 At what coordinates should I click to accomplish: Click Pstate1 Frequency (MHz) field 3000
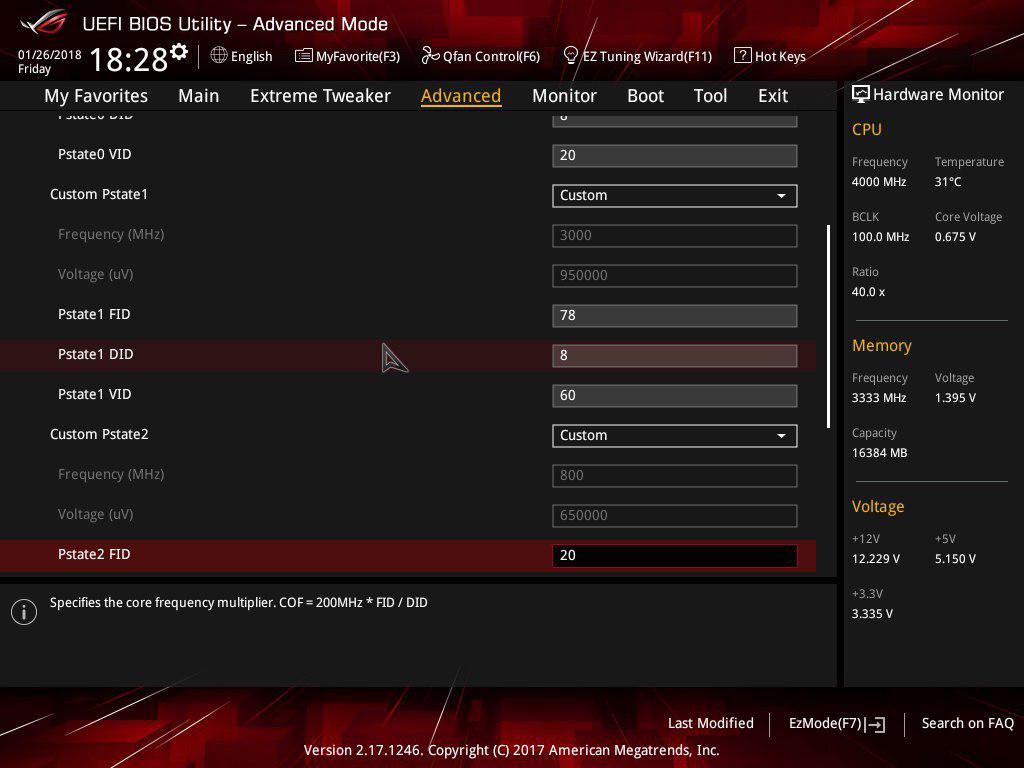(675, 236)
